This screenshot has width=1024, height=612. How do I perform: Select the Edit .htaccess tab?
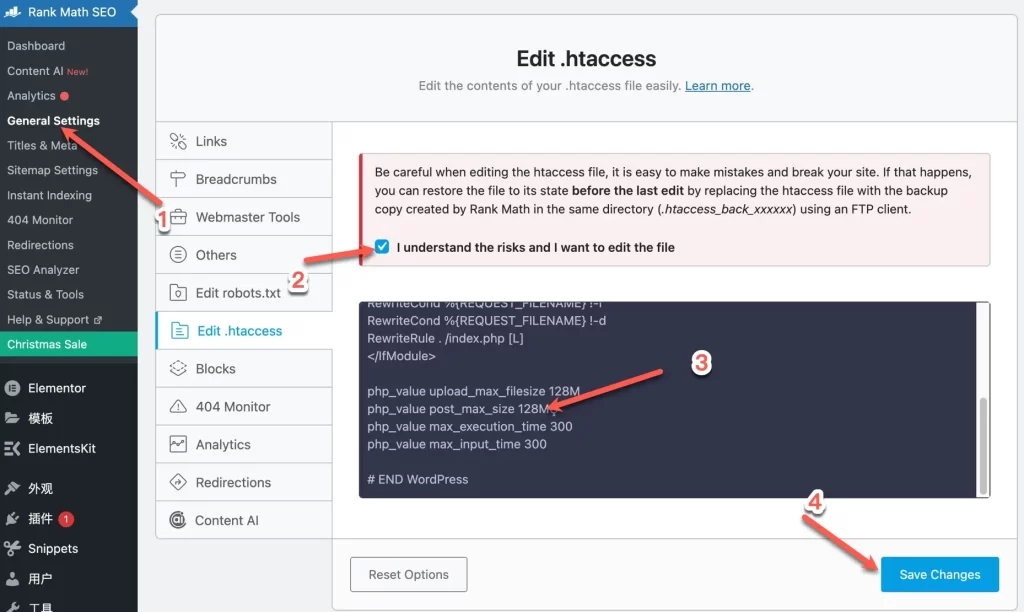pos(244,330)
